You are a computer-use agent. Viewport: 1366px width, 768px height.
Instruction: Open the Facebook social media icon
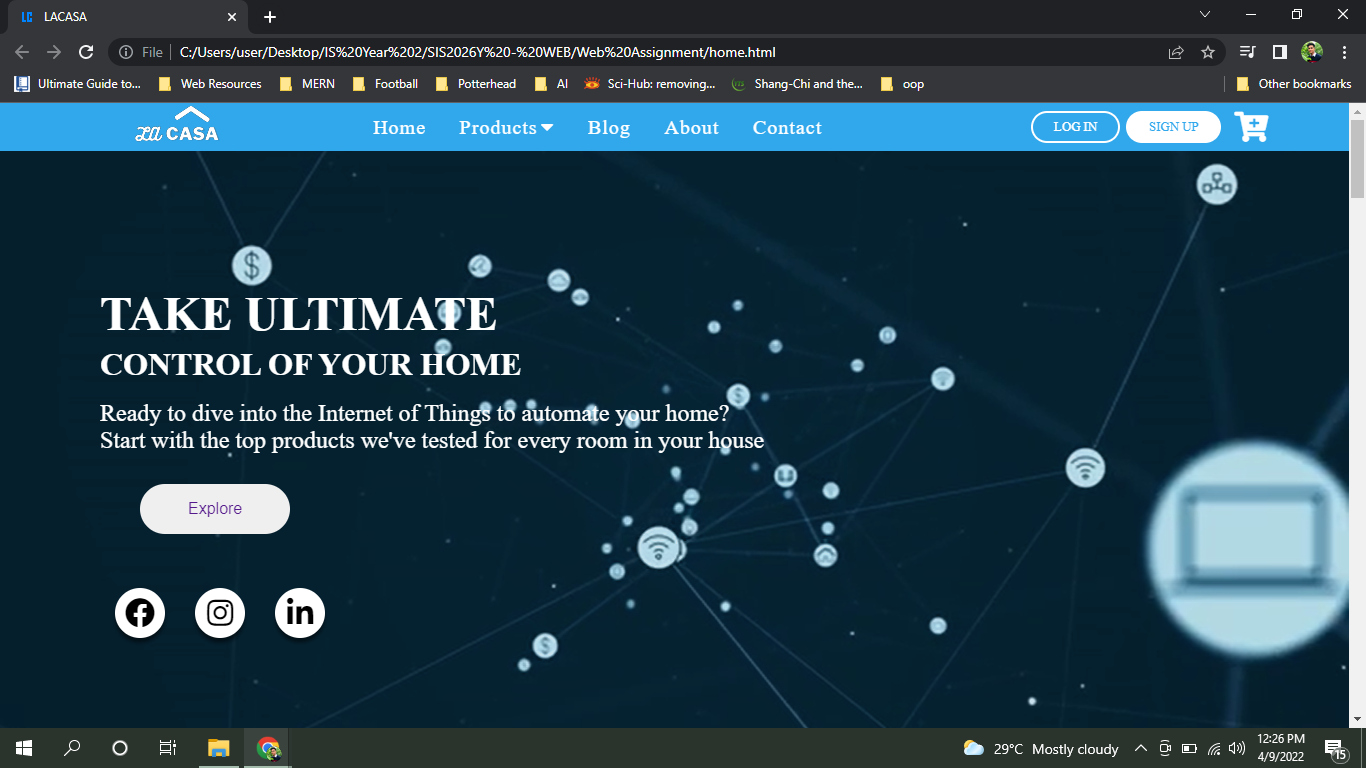(x=140, y=613)
